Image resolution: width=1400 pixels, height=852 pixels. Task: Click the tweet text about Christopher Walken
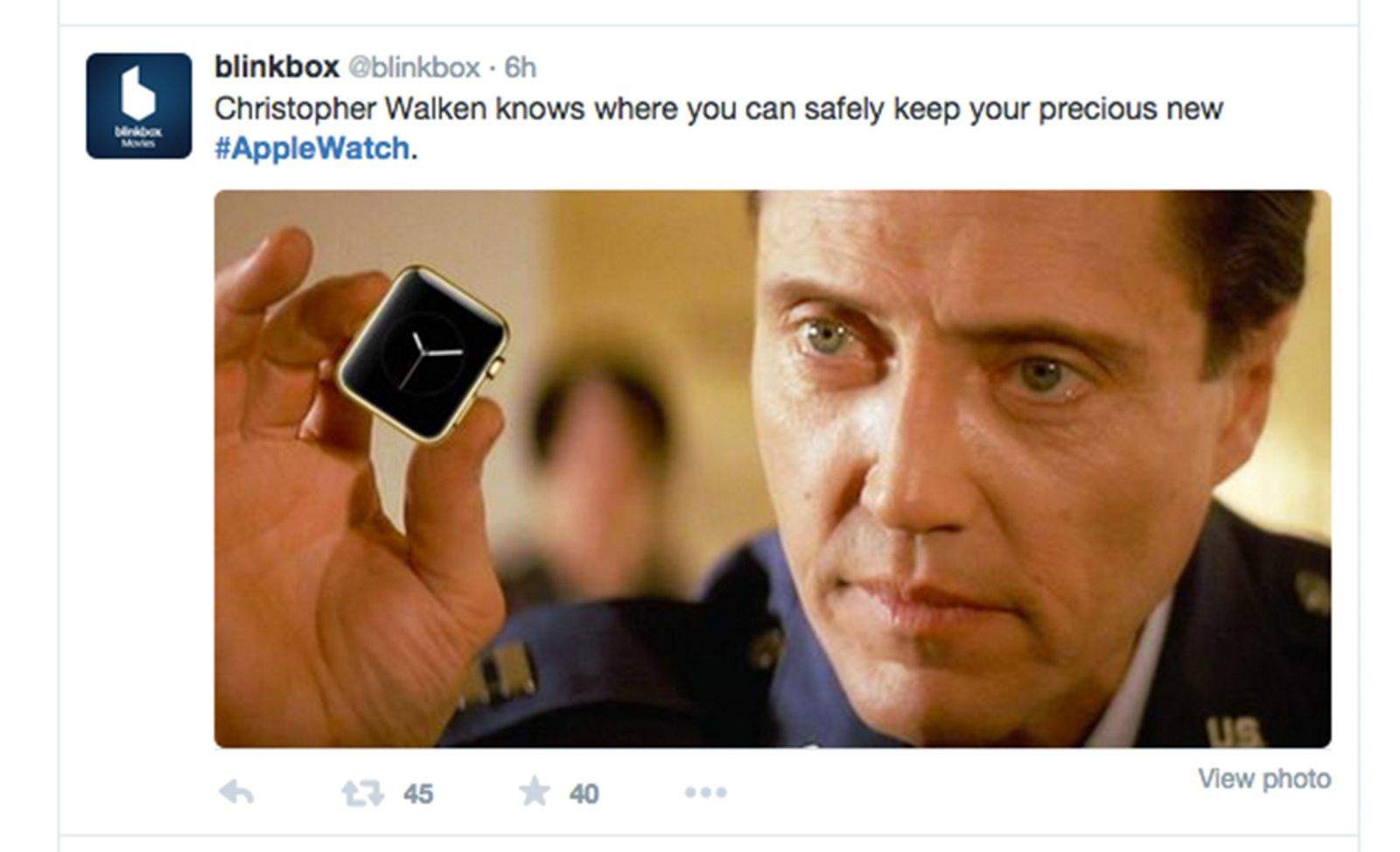pos(718,128)
